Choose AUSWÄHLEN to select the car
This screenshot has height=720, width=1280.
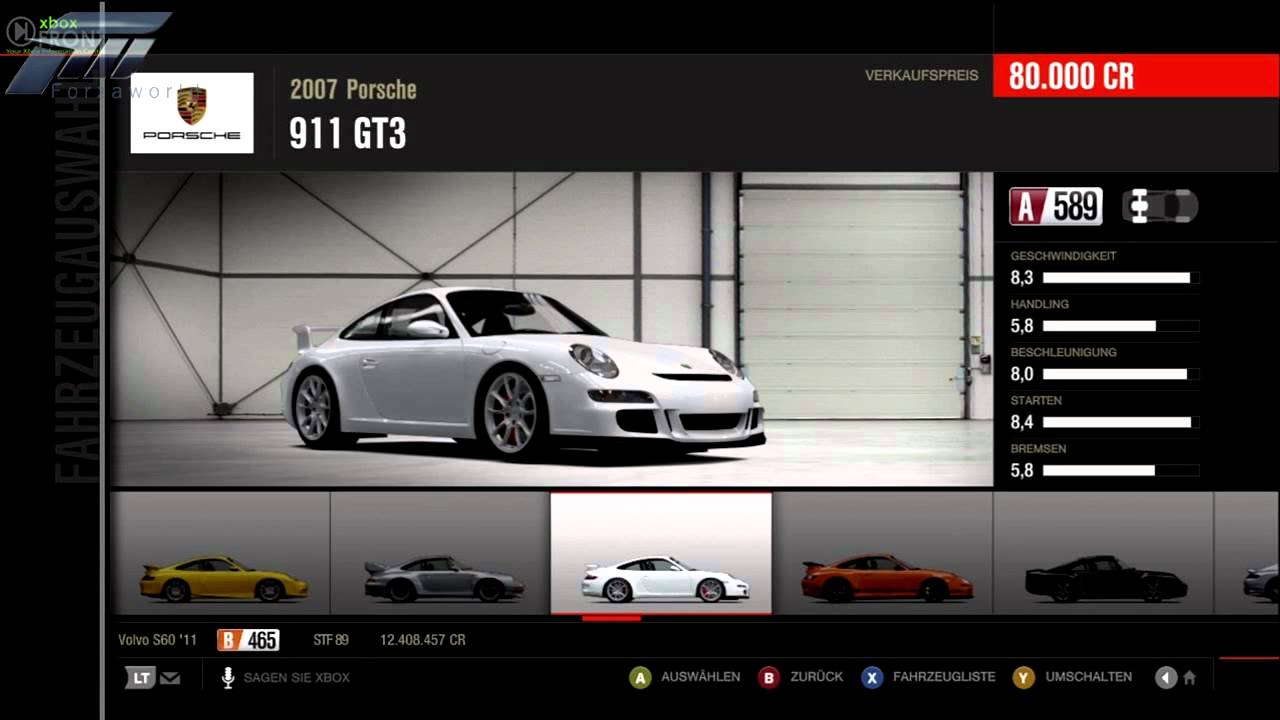(701, 677)
